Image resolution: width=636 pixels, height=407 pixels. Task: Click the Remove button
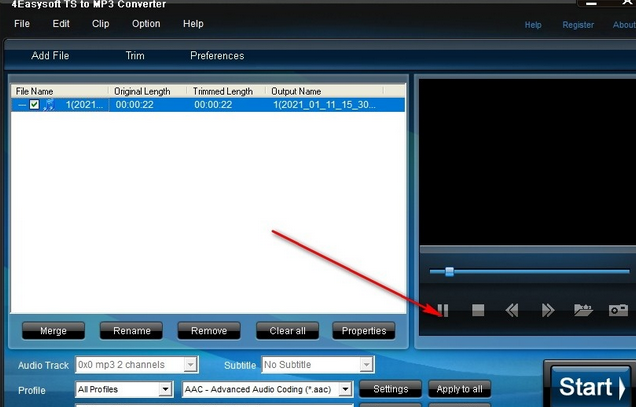(209, 331)
